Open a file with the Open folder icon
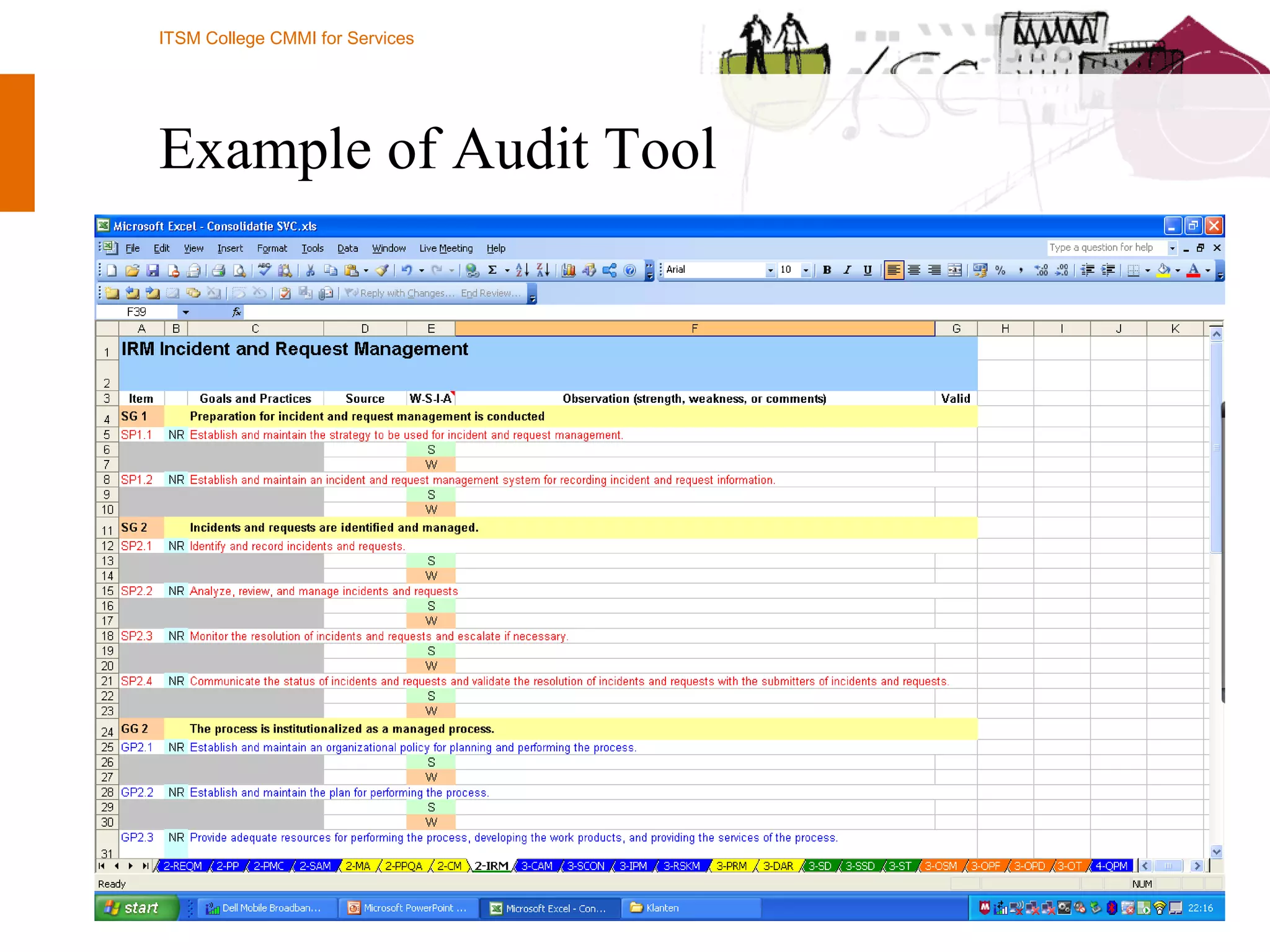This screenshot has height=952, width=1270. tap(132, 270)
